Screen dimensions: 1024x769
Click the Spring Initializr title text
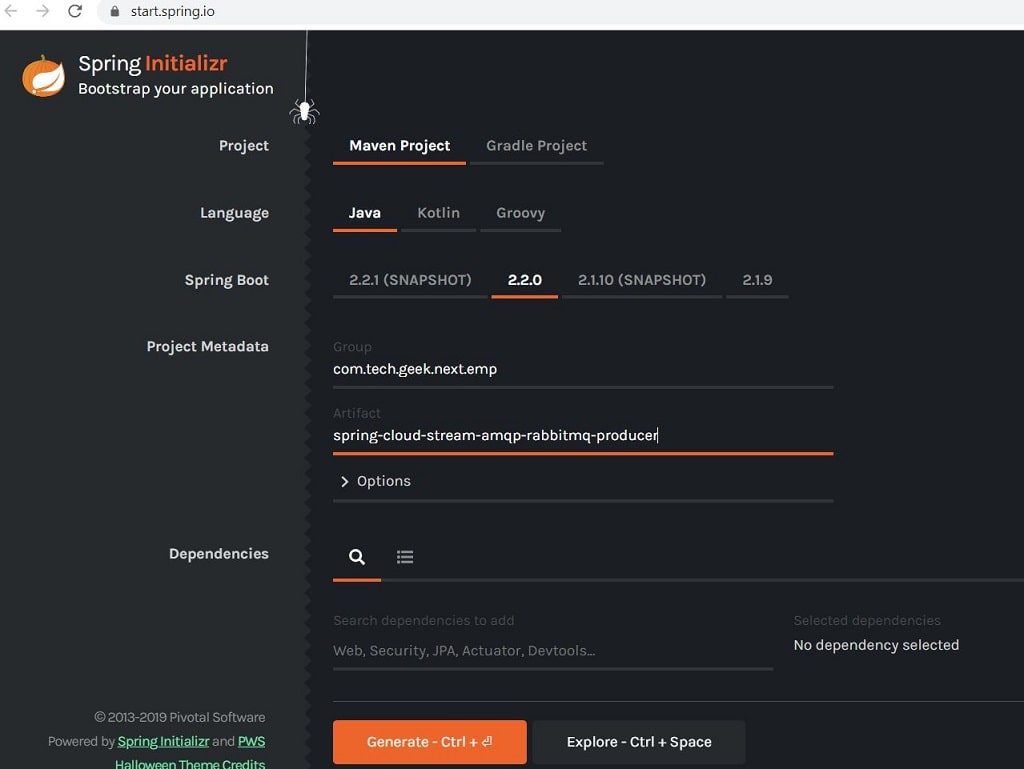tap(153, 63)
